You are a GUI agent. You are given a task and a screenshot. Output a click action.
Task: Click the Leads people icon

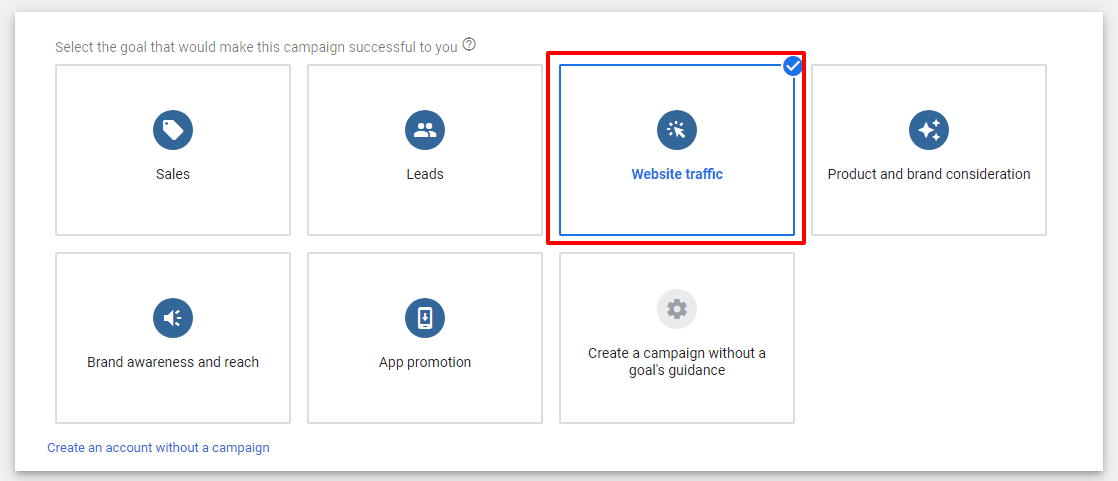[425, 130]
